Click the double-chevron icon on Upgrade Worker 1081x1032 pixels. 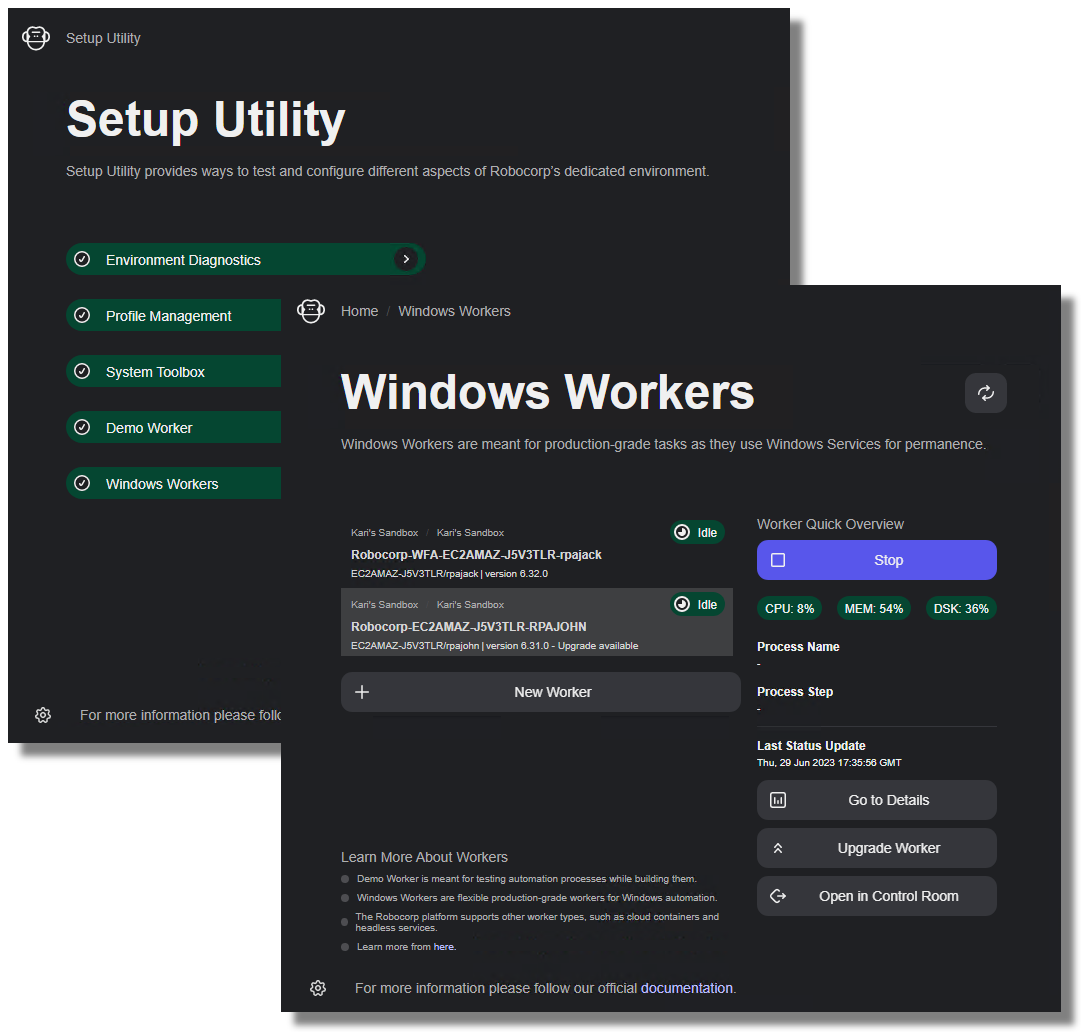[x=778, y=848]
